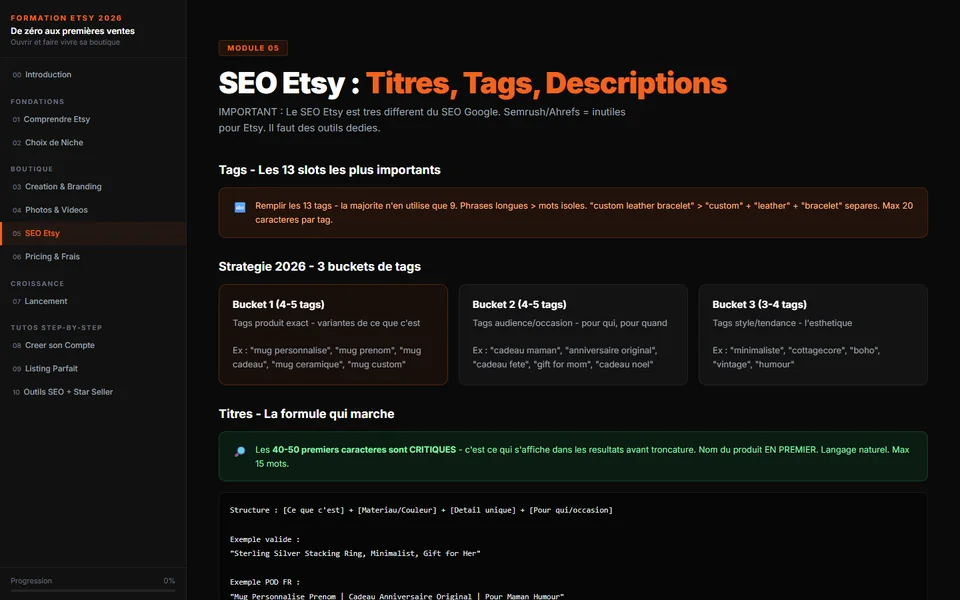The image size is (960, 600).
Task: Click 'Tags audience/occasion' description
Action: (x=569, y=323)
